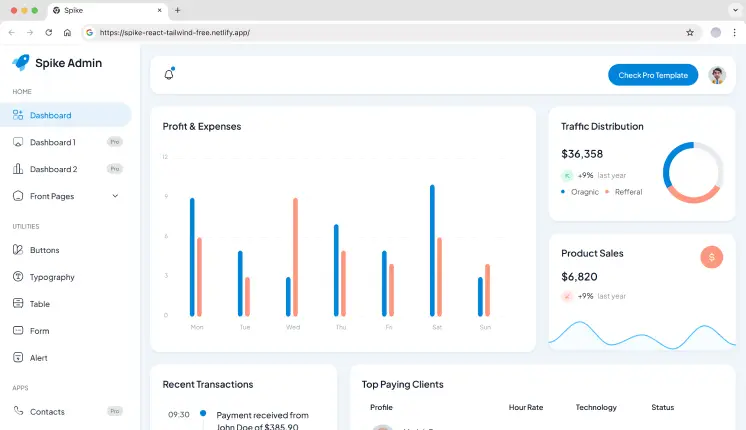This screenshot has width=746, height=430.
Task: Expand the Front Pages chevron
Action: pyautogui.click(x=115, y=196)
